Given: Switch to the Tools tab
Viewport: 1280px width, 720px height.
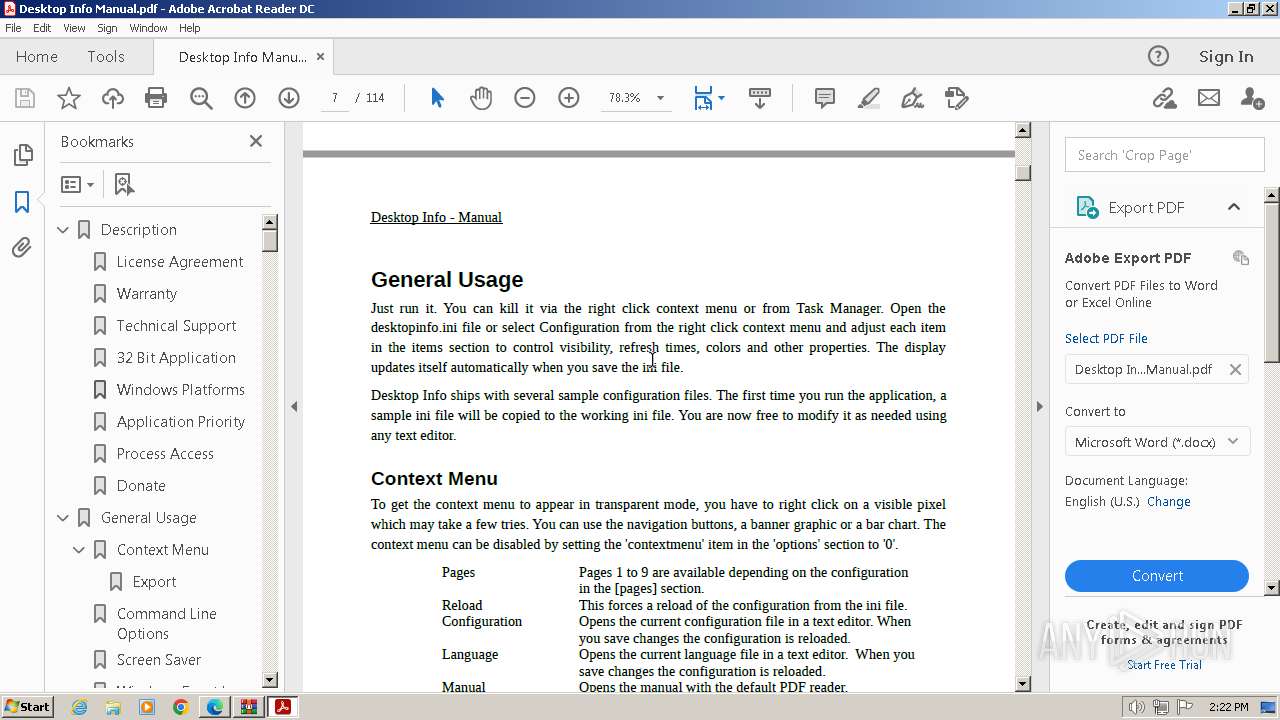Looking at the screenshot, I should (x=106, y=56).
